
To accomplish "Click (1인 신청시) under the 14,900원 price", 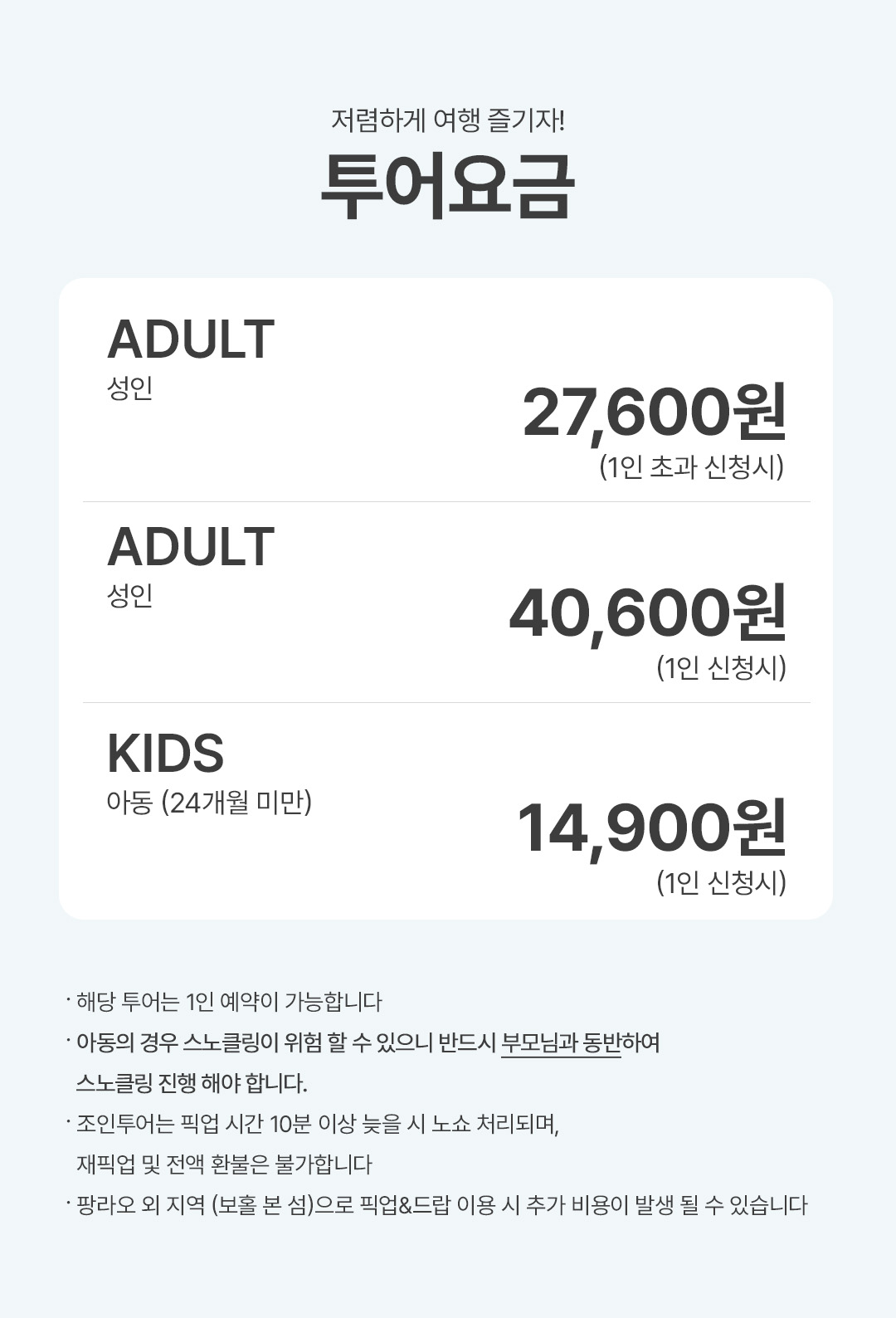I will 721,881.
